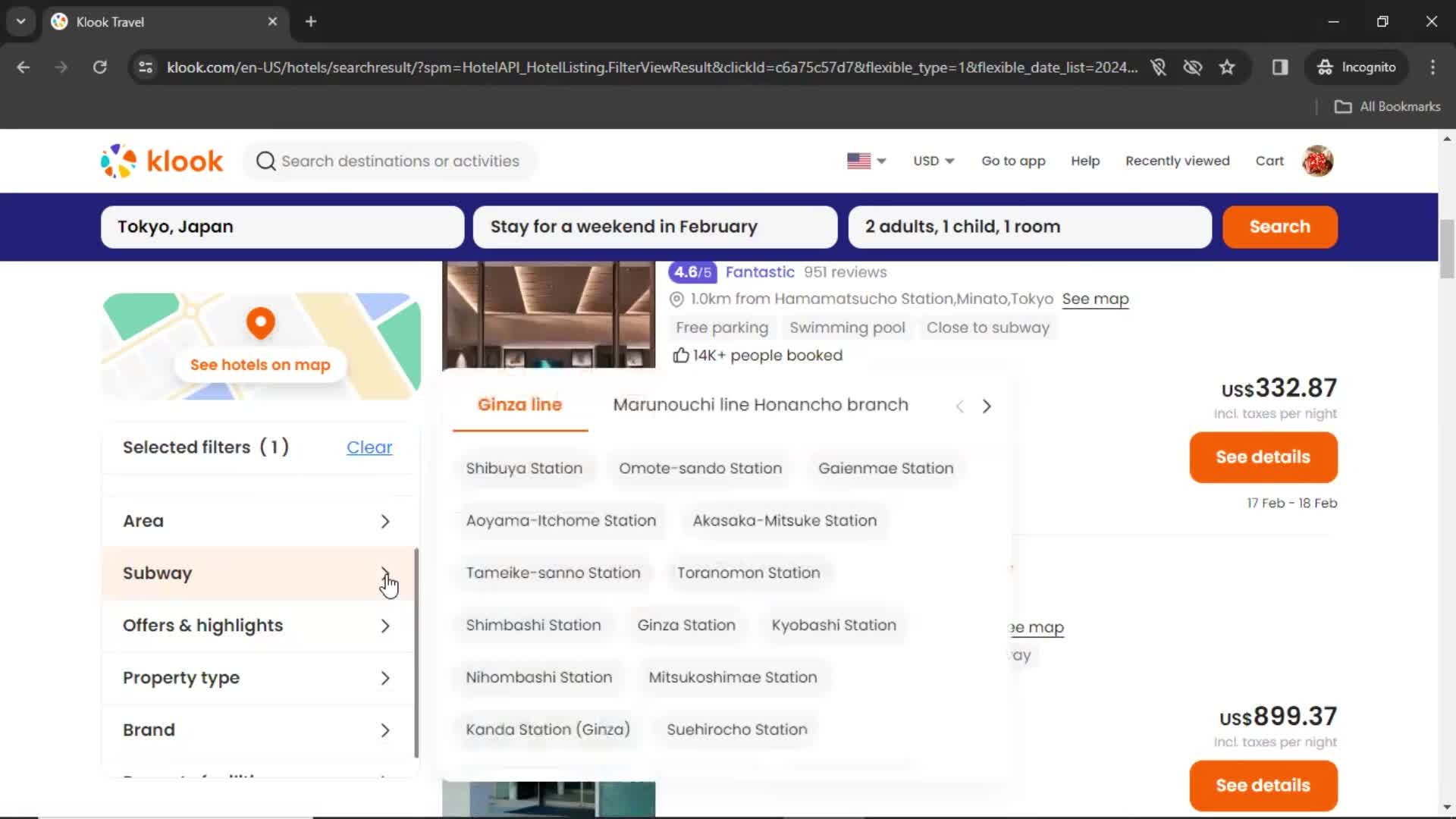
Task: Open the Help menu item
Action: [x=1085, y=161]
